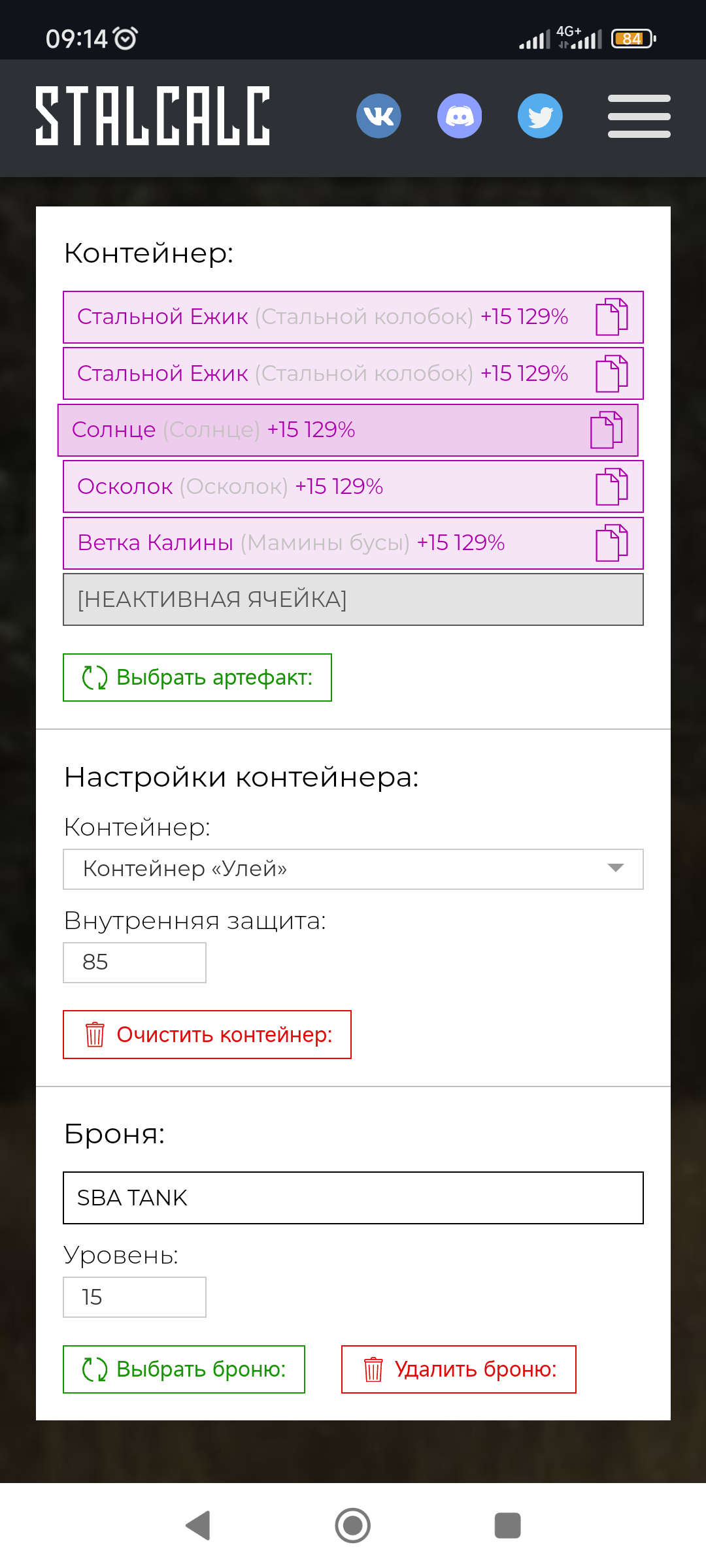
Task: Copy the first Стальной Ежик artifact
Action: (612, 317)
